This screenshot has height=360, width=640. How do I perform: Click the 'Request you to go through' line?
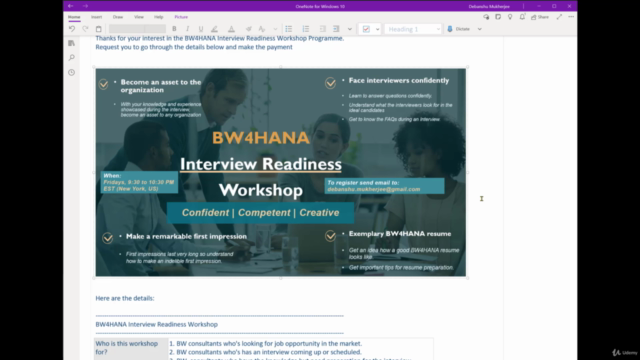(194, 47)
